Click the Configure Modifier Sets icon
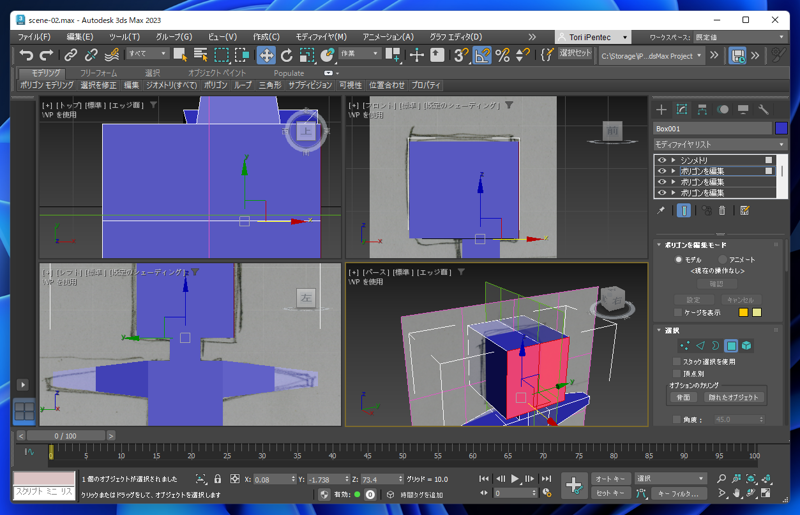This screenshot has width=800, height=515. [745, 210]
